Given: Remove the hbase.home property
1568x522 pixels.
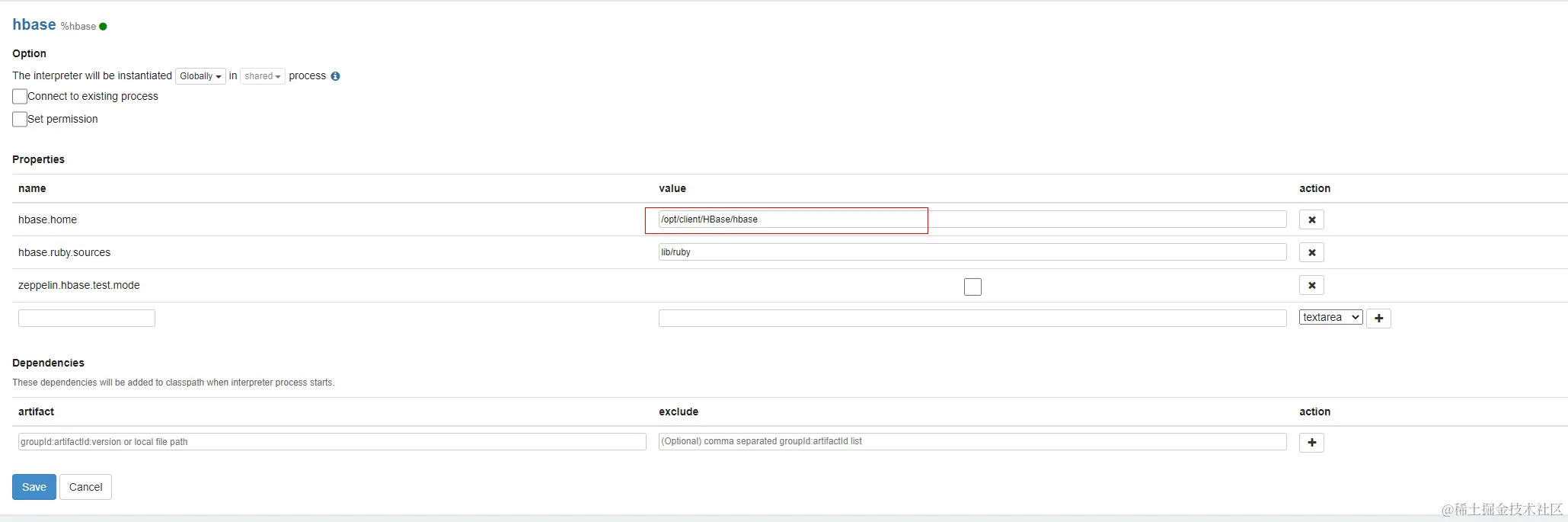Looking at the screenshot, I should [x=1311, y=219].
